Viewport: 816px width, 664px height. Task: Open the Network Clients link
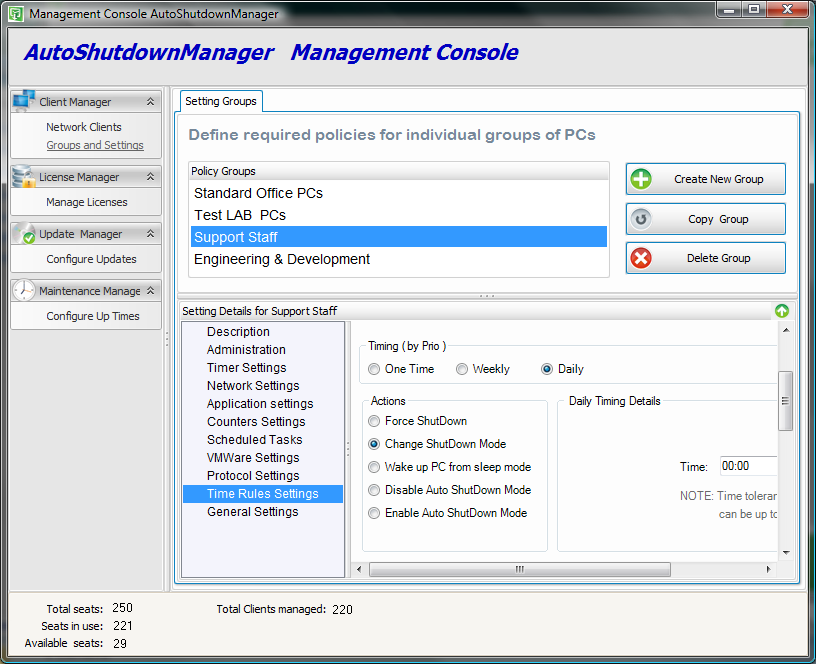tap(84, 127)
